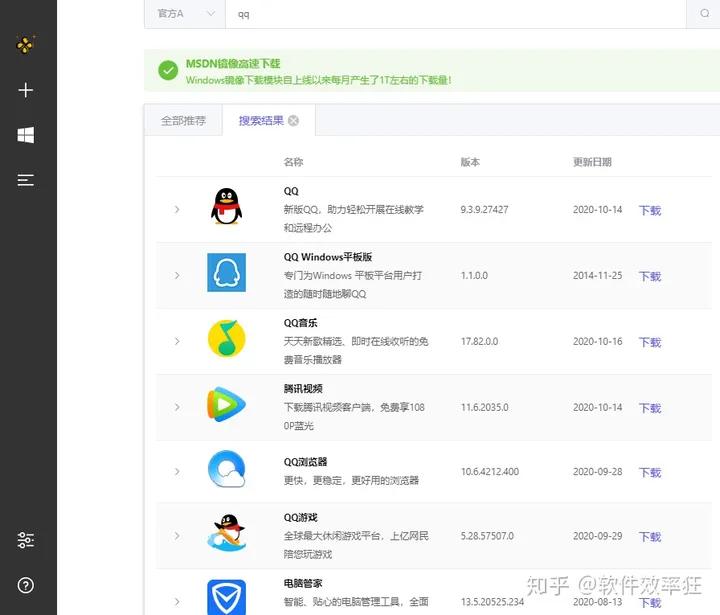Click the QQ浏览器 name text
Screen dimensions: 720x615
(x=305, y=462)
